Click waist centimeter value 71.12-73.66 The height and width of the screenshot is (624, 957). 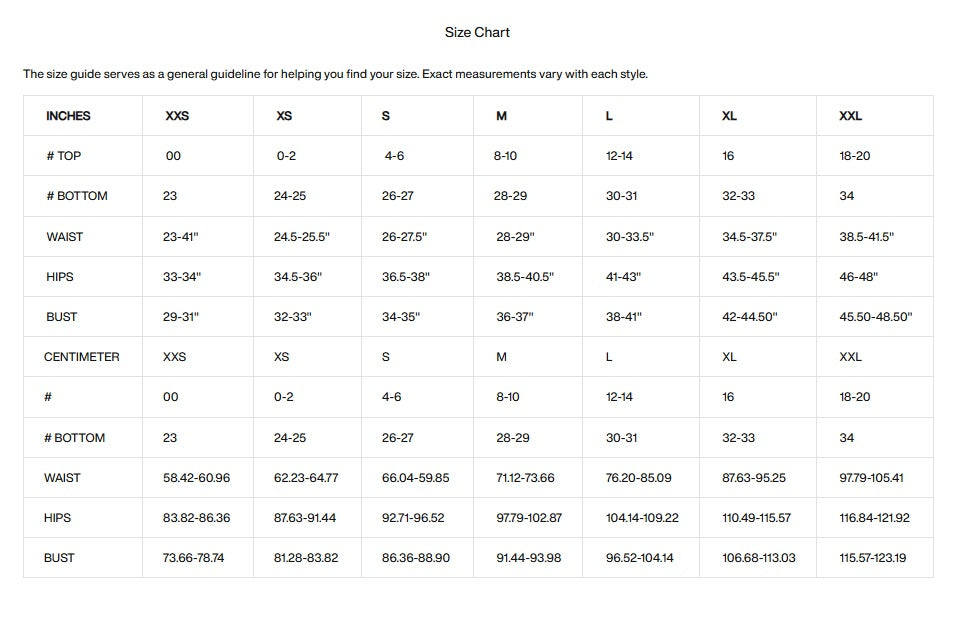pos(525,478)
